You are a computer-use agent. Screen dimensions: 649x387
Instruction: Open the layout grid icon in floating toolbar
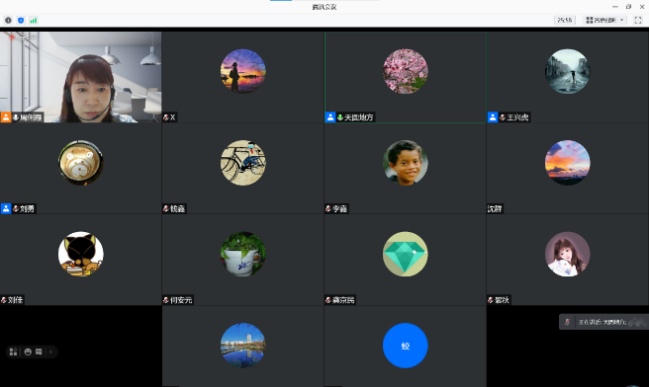point(13,352)
